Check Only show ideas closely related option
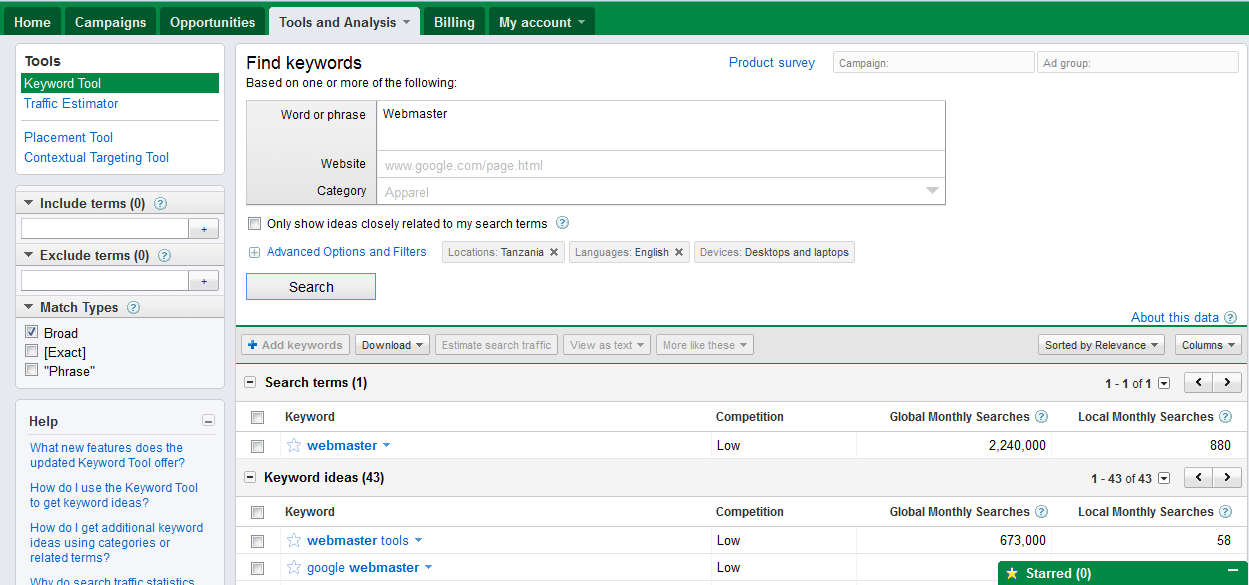The height and width of the screenshot is (585, 1249). 254,223
